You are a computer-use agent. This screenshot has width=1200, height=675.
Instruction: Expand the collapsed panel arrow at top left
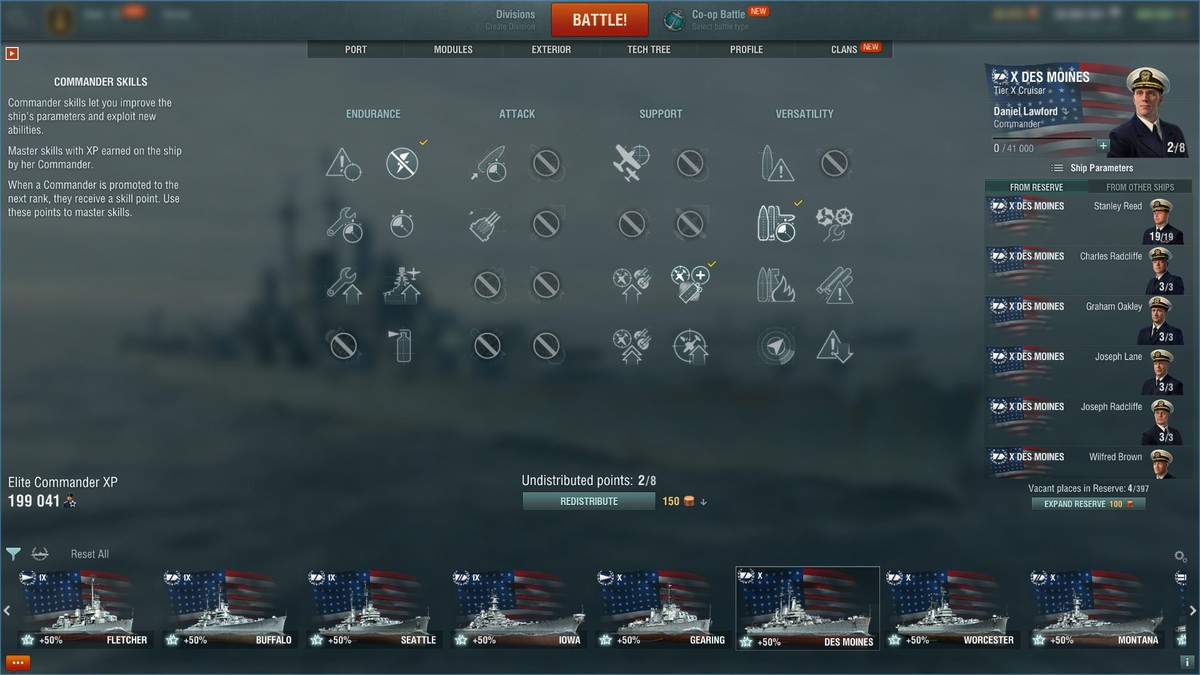(x=12, y=54)
